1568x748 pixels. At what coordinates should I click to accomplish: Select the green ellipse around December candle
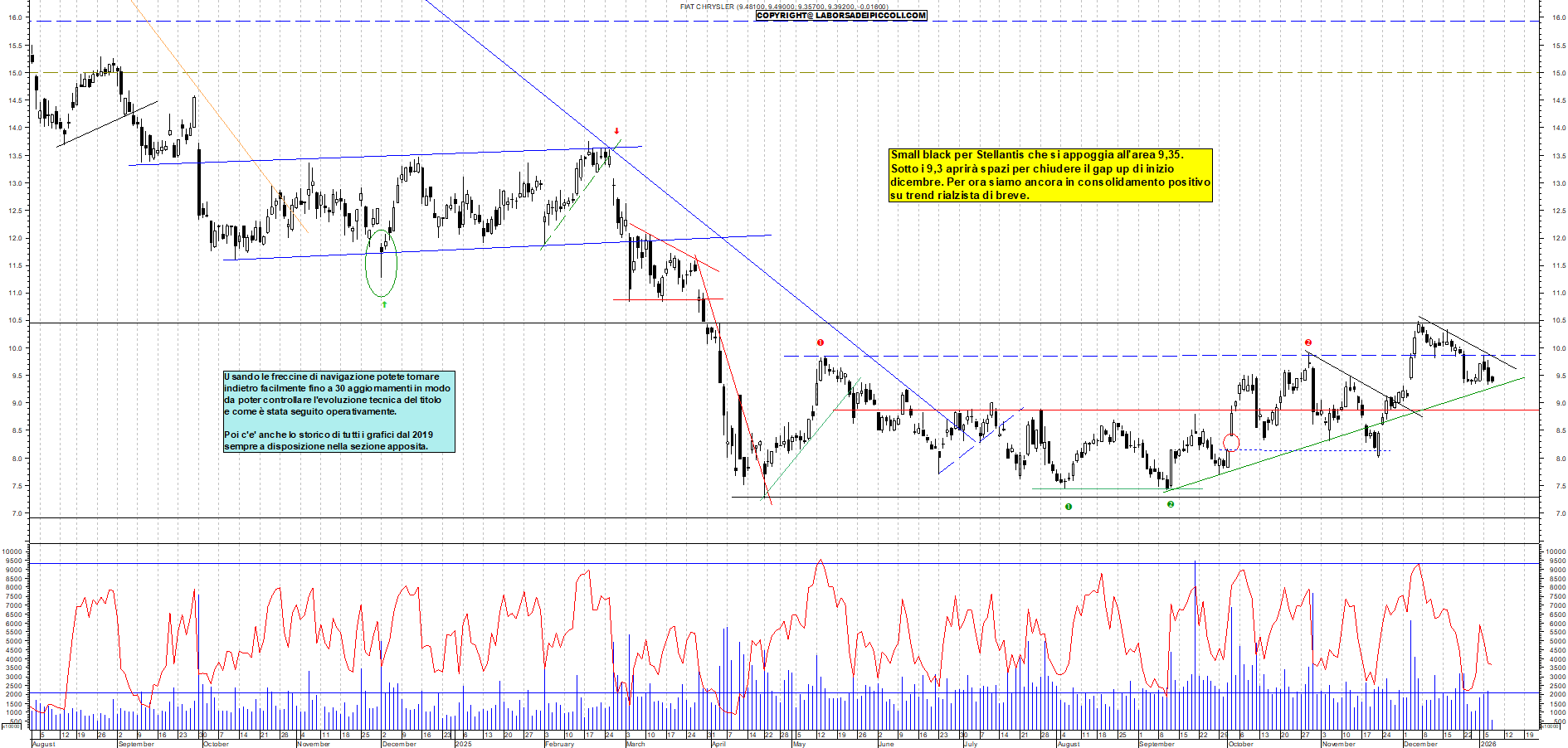382,264
